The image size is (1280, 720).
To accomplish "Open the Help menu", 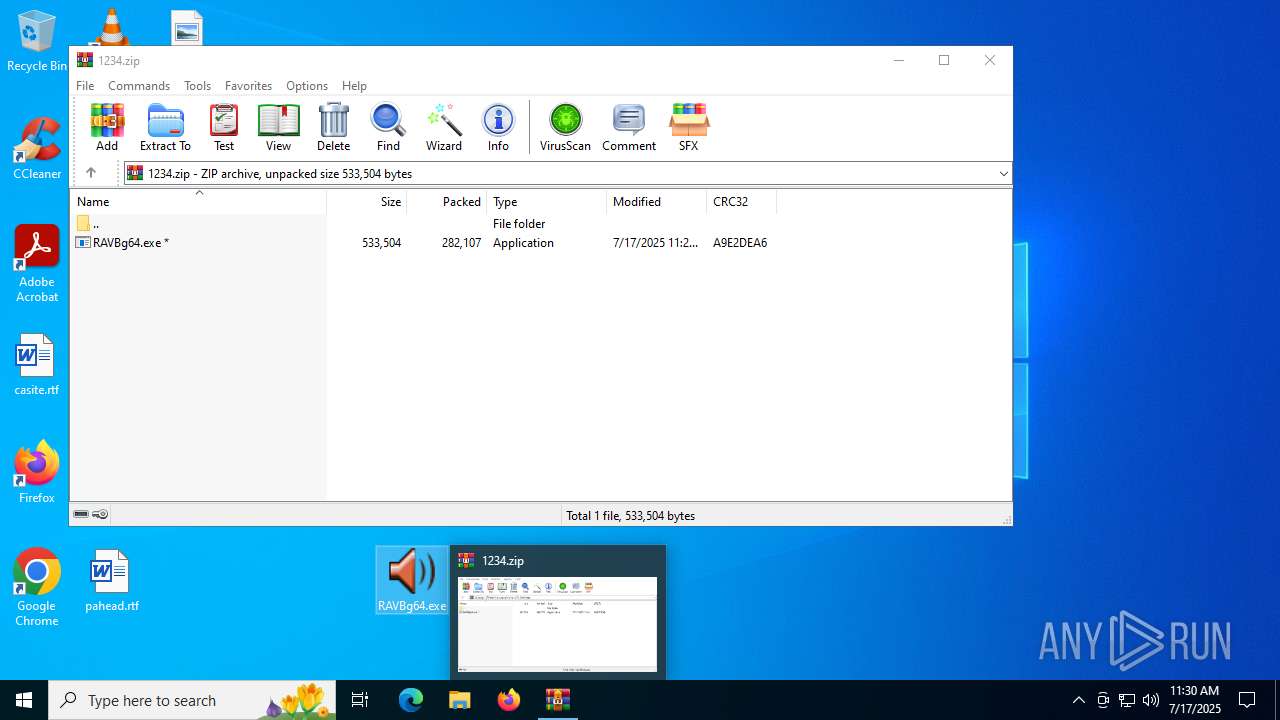I will click(x=354, y=86).
